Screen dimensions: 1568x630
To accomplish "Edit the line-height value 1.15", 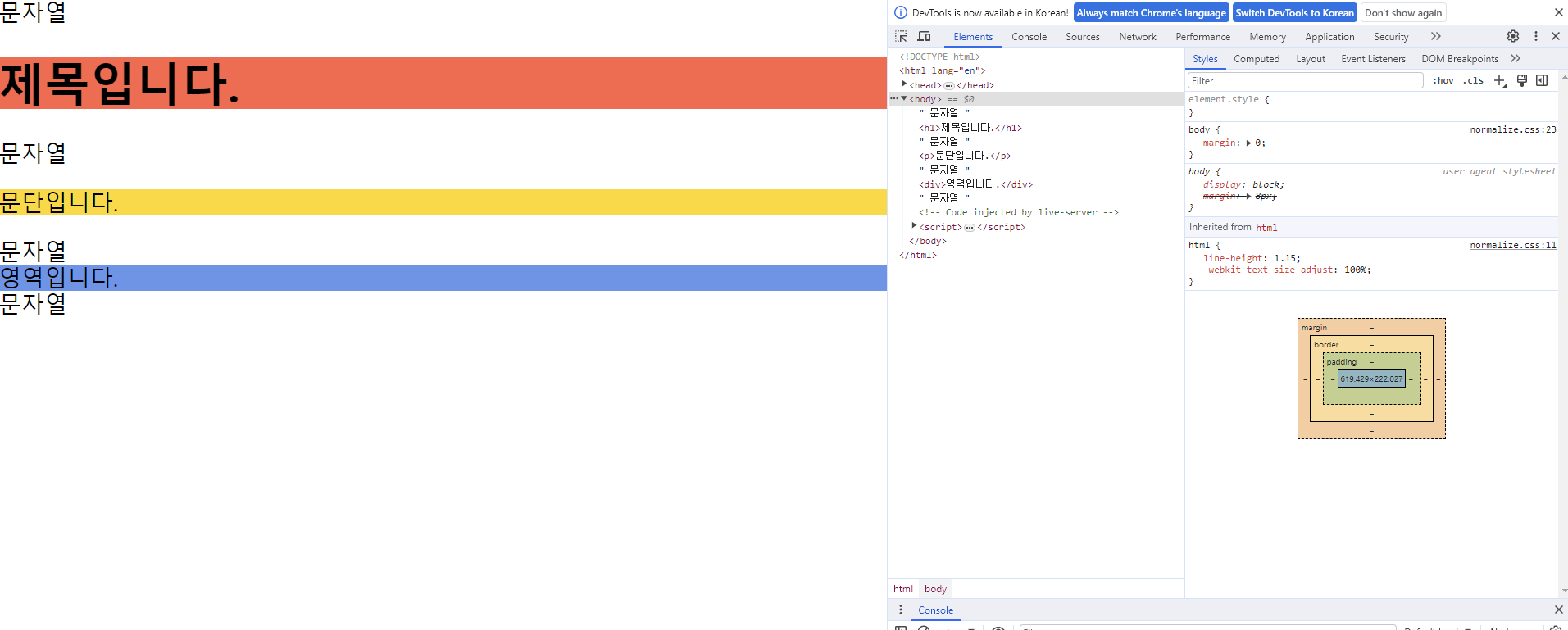I will (1284, 258).
